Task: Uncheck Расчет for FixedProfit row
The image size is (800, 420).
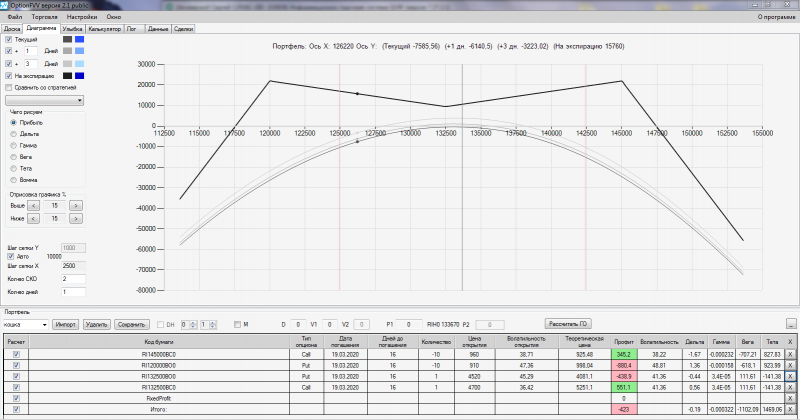Action: point(16,398)
